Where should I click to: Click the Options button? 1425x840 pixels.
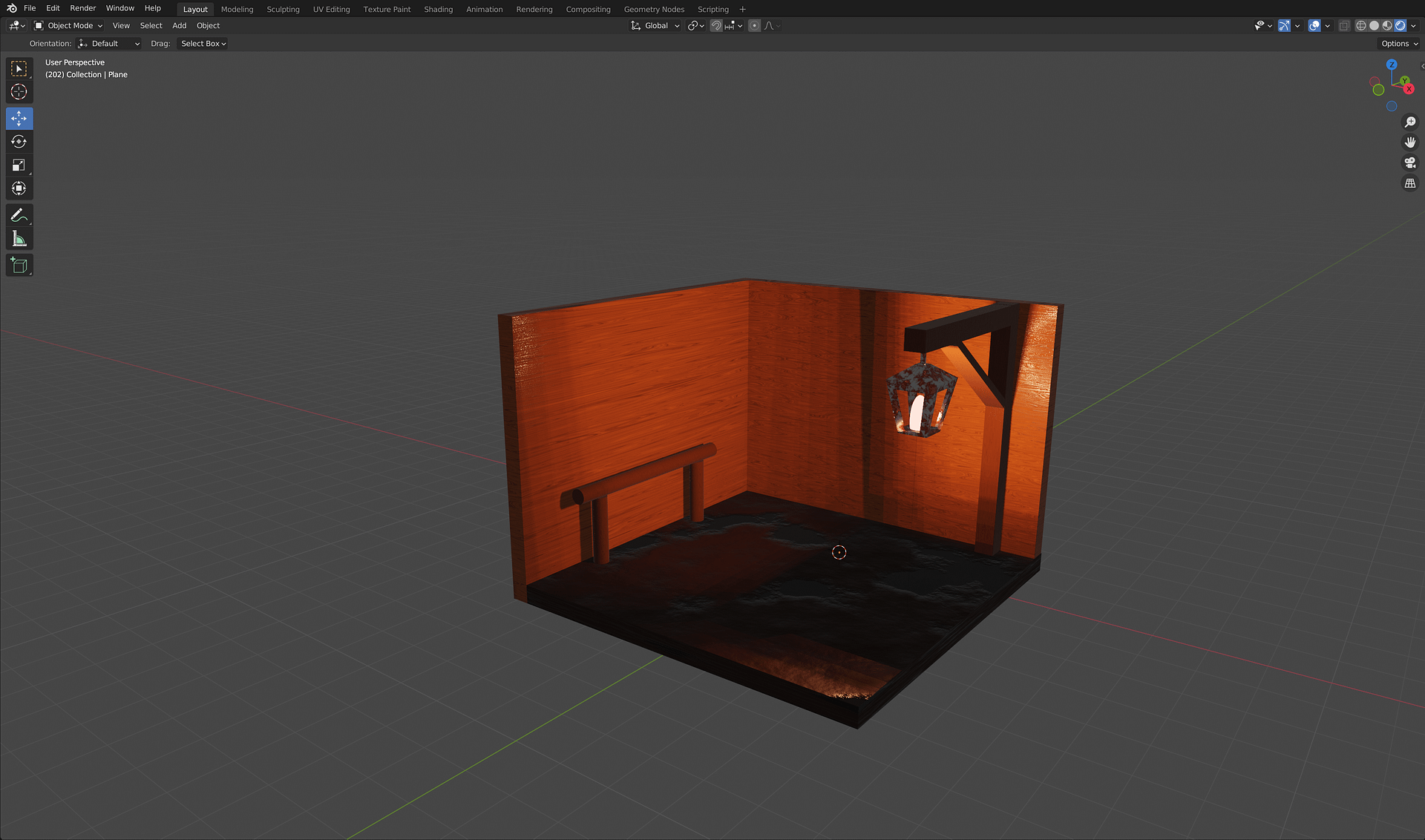[x=1399, y=44]
